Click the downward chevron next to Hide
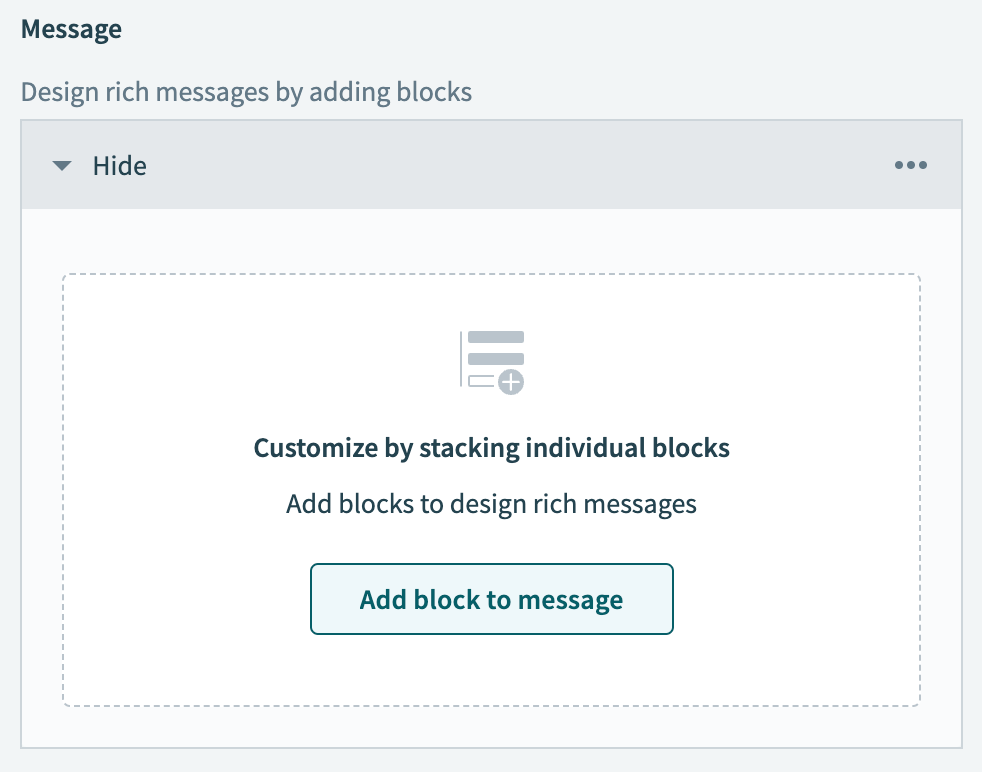The image size is (982, 772). coord(62,166)
